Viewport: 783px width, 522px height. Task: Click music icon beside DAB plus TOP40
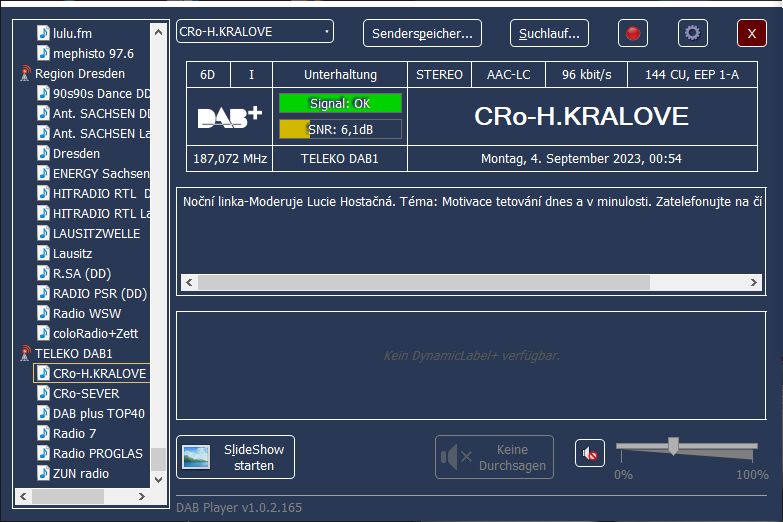coord(43,413)
